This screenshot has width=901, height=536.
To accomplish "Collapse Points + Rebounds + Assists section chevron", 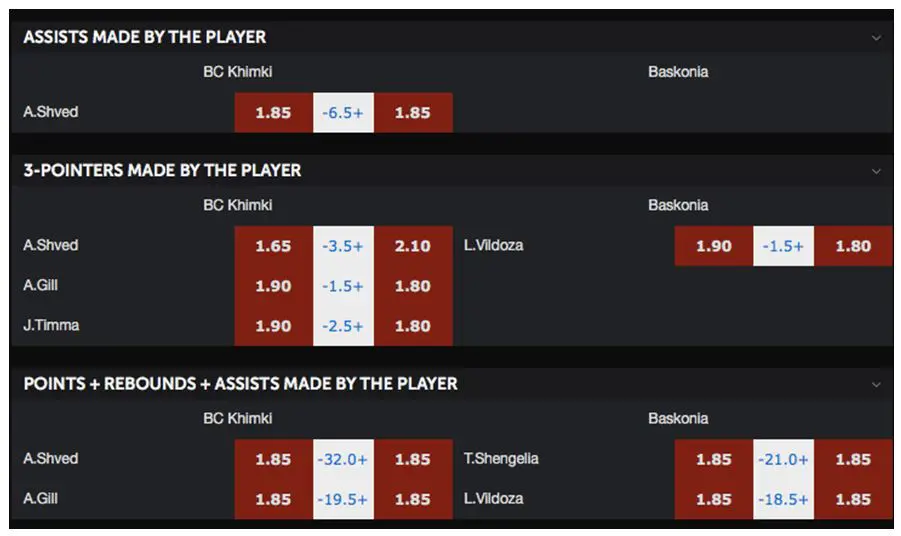I will [x=876, y=384].
